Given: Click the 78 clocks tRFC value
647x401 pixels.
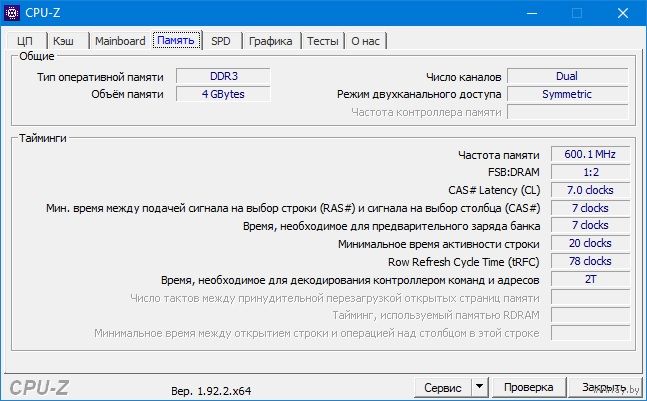Looking at the screenshot, I should 590,261.
